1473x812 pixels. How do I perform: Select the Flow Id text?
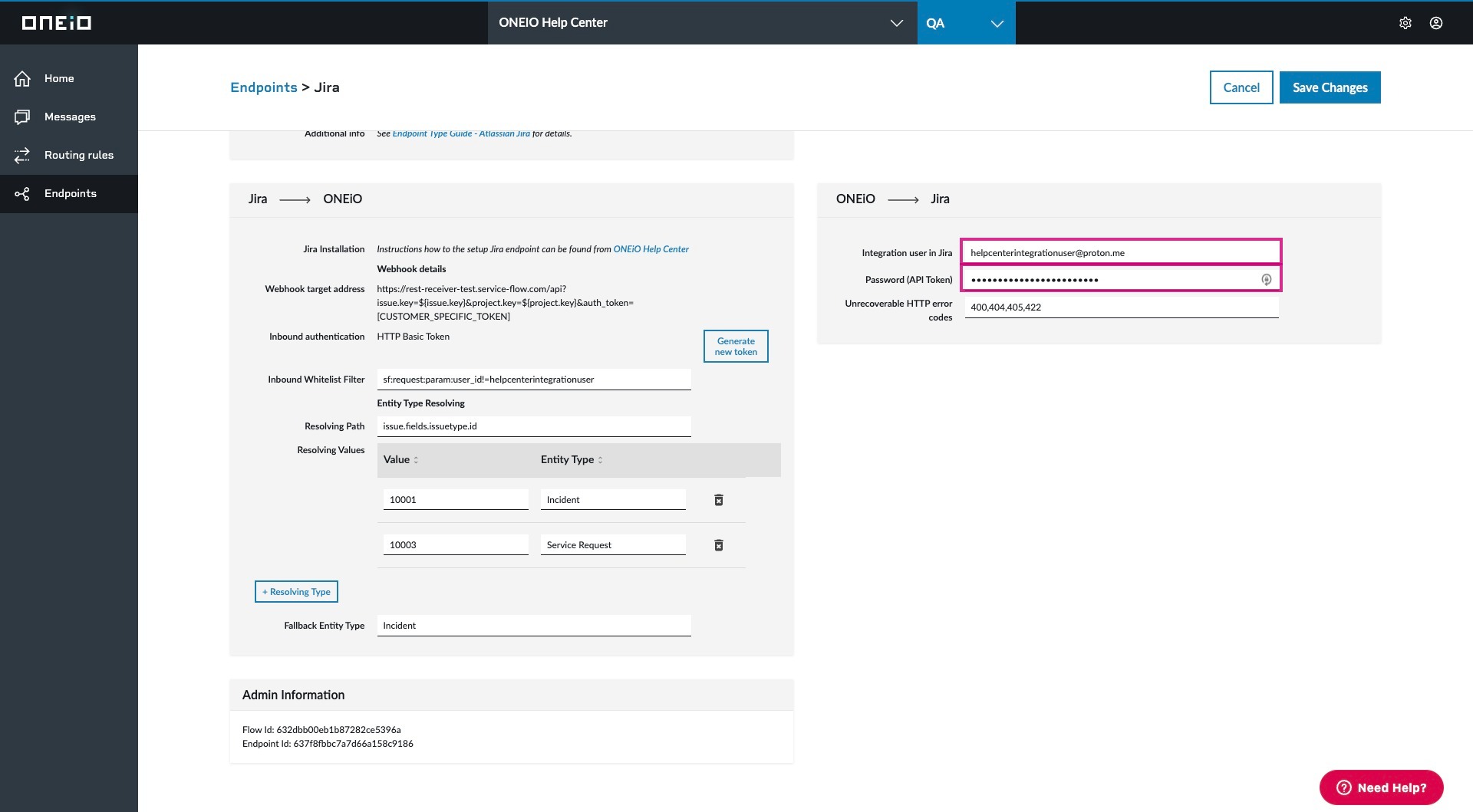(321, 730)
